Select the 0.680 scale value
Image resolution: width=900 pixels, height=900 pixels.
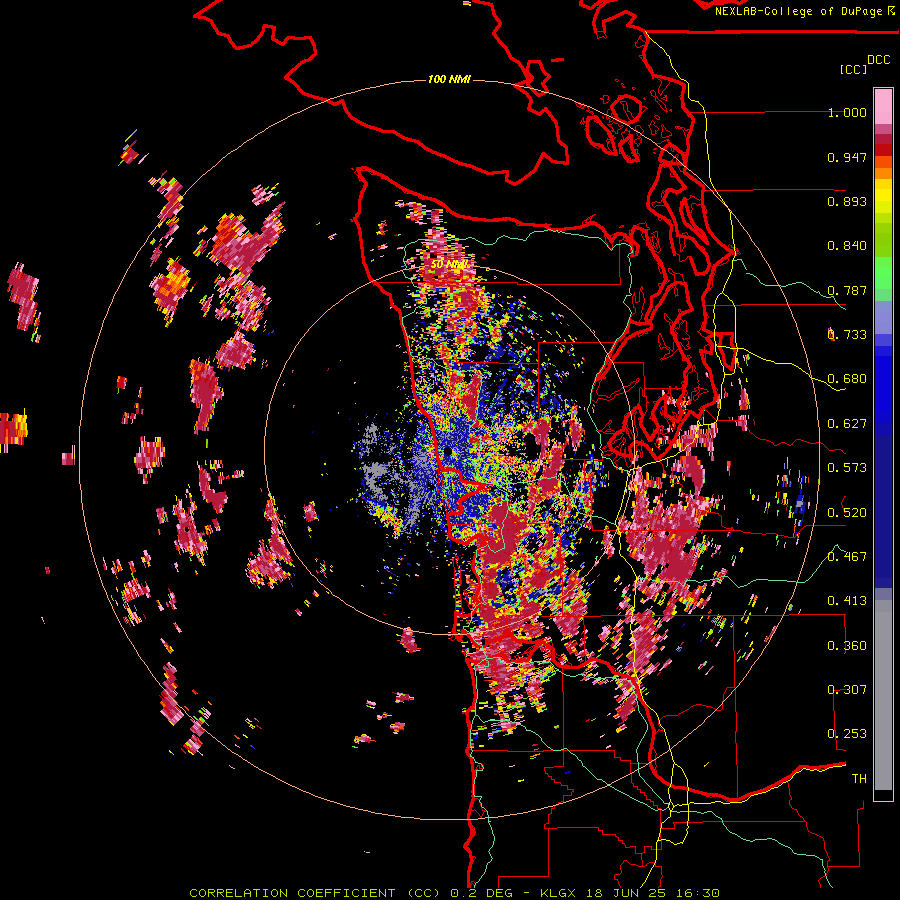coord(847,379)
